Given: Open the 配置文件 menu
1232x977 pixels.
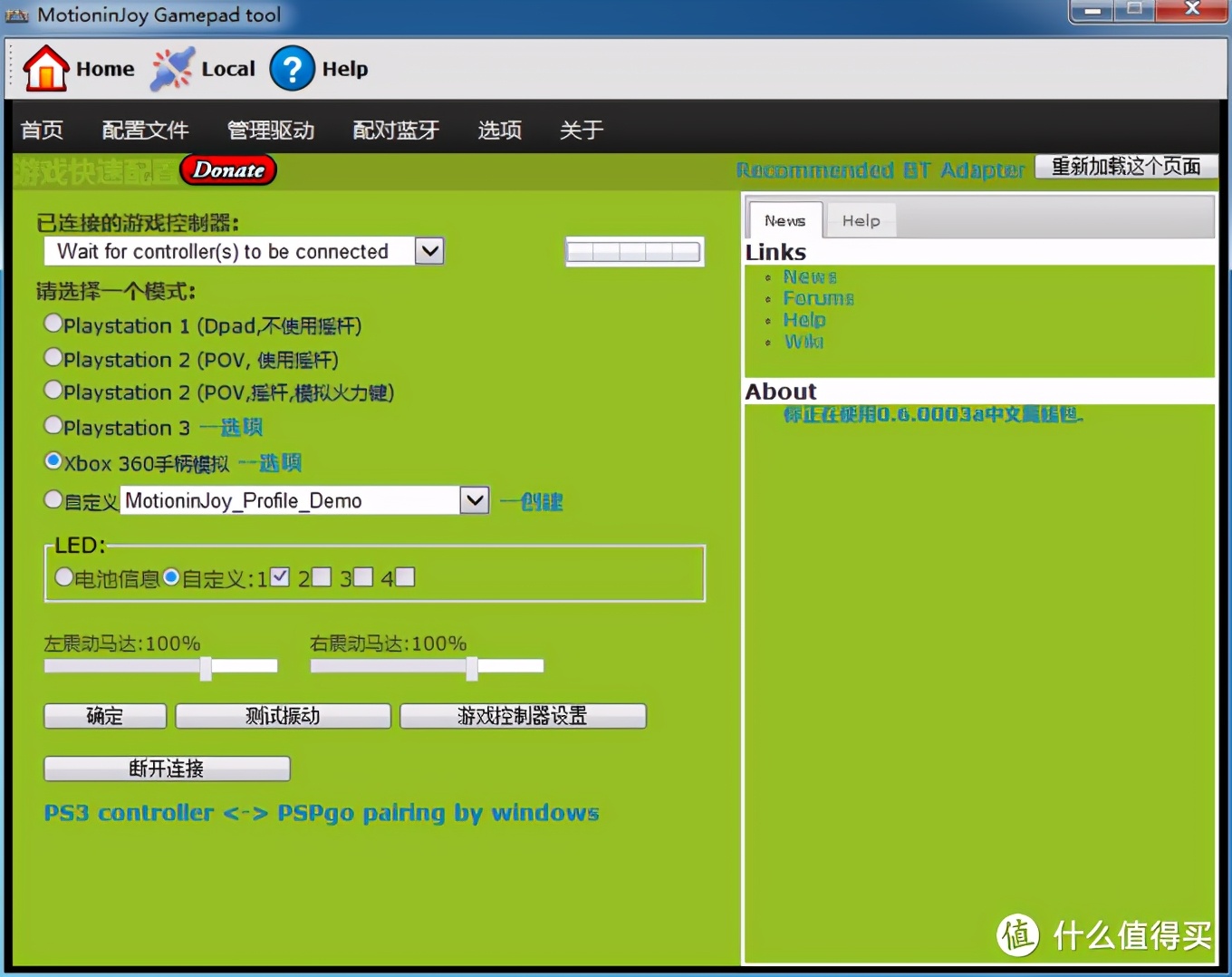Looking at the screenshot, I should point(145,130).
